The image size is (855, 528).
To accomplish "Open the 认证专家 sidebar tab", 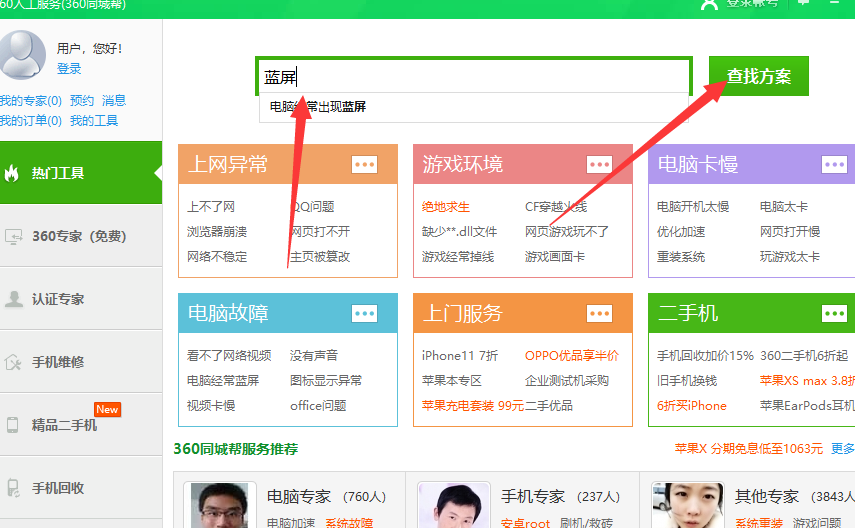I will [81, 299].
